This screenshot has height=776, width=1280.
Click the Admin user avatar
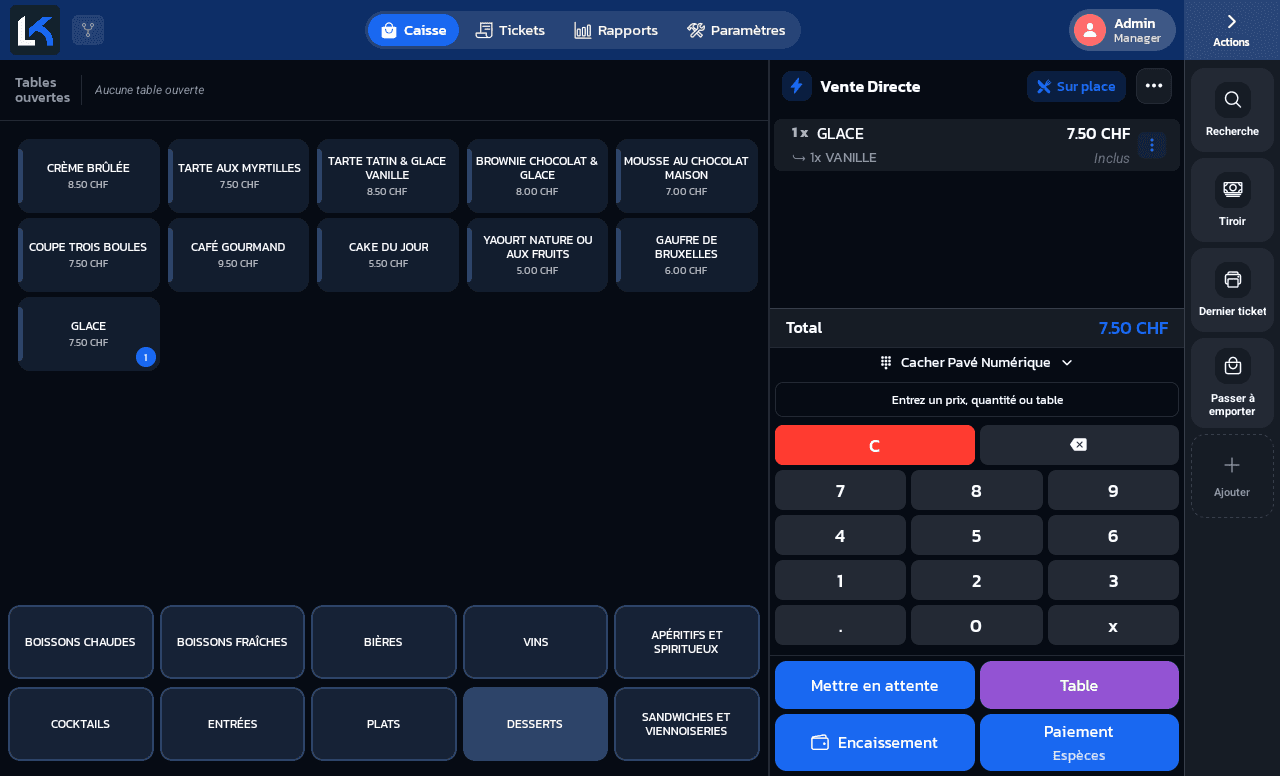pyautogui.click(x=1090, y=30)
